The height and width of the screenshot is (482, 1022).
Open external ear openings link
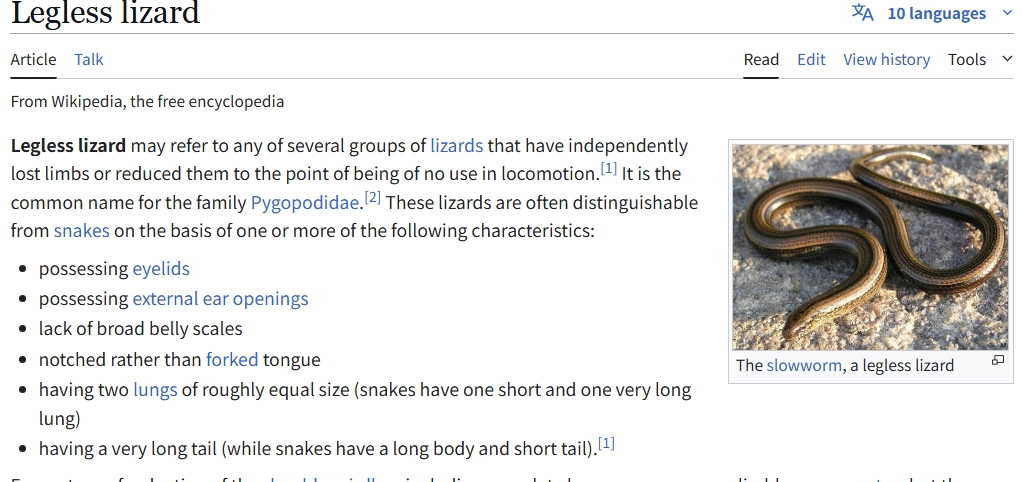[220, 299]
